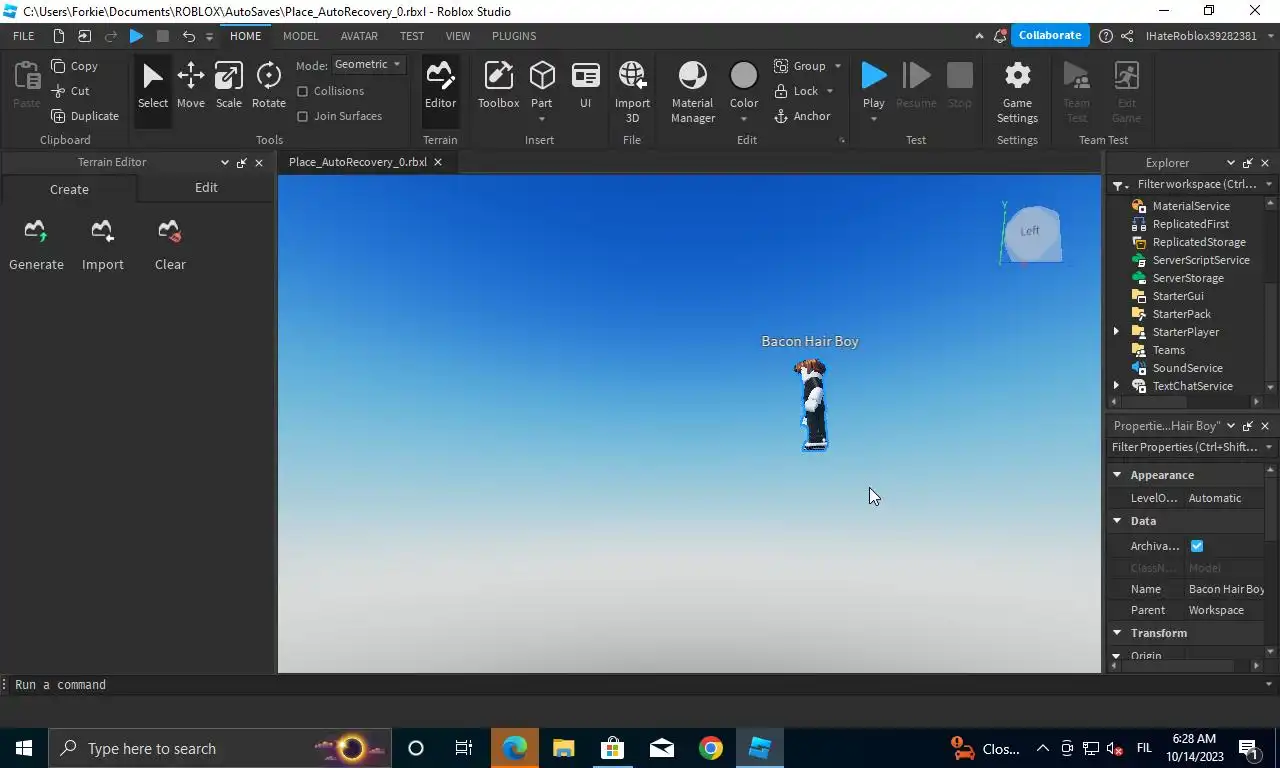The height and width of the screenshot is (768, 1280).
Task: Close the Place_AutoRecovery_0.rbxl tab
Action: tap(437, 162)
